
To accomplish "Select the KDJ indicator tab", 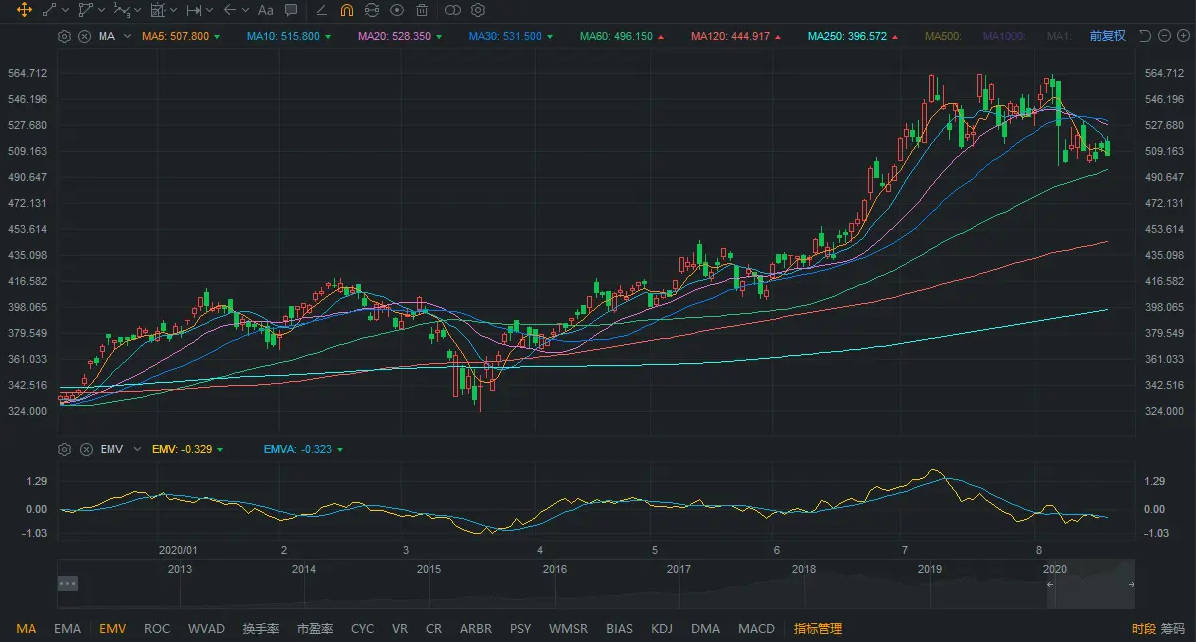I will pos(662,629).
